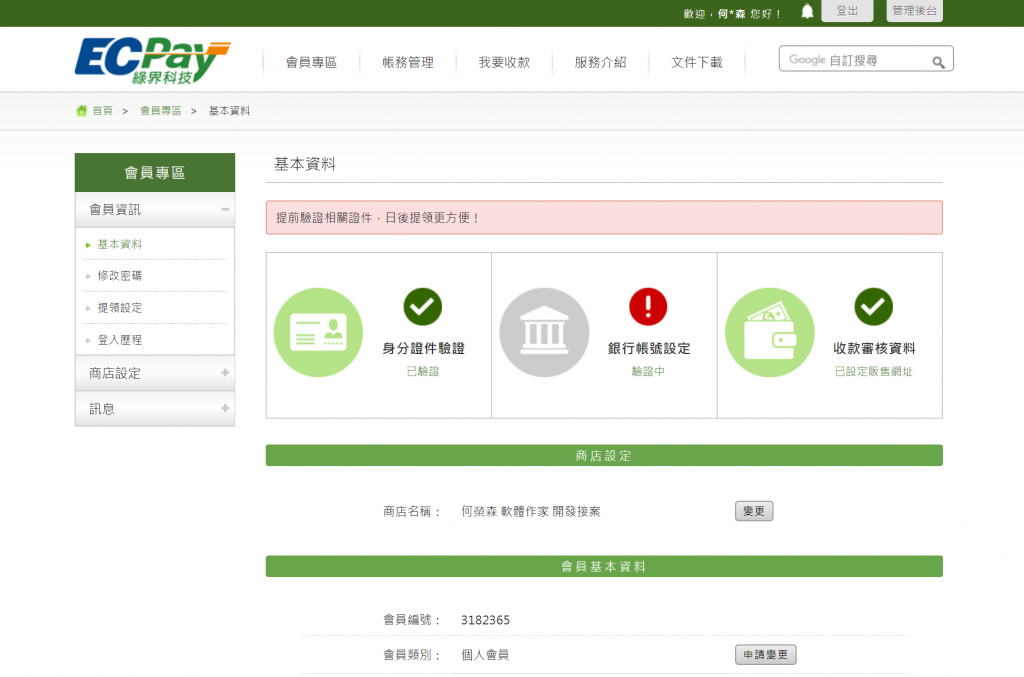This screenshot has height=677, width=1024.
Task: Click the search magnifier icon
Action: (938, 62)
